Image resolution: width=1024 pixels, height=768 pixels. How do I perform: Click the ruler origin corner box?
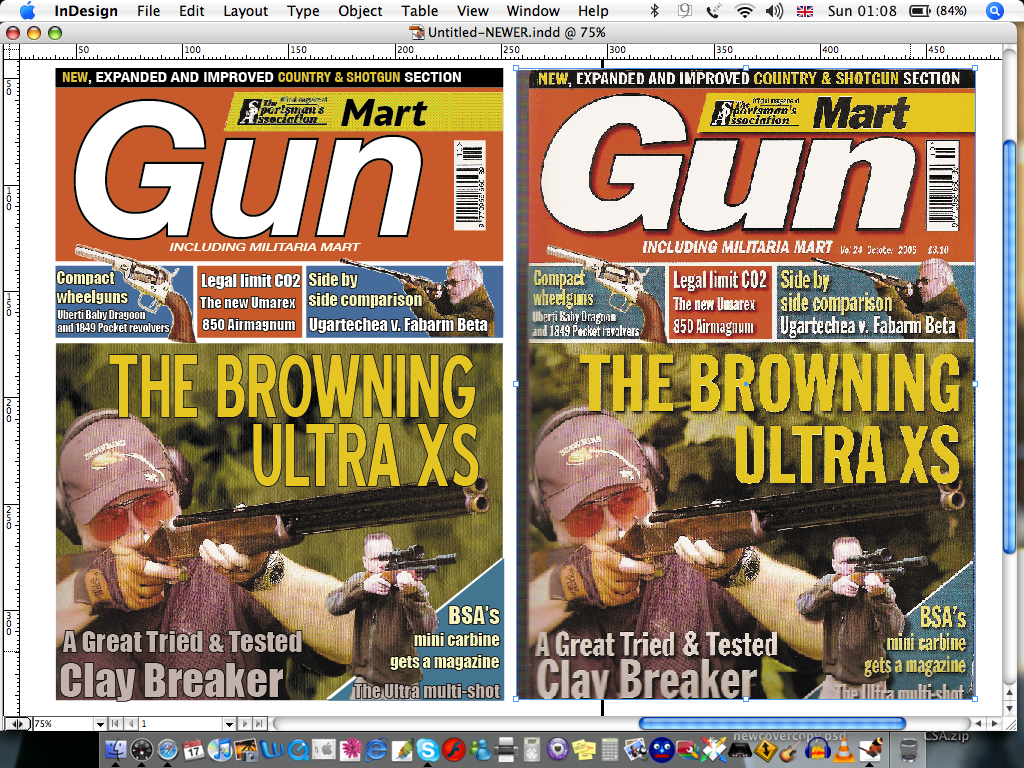[x=12, y=52]
